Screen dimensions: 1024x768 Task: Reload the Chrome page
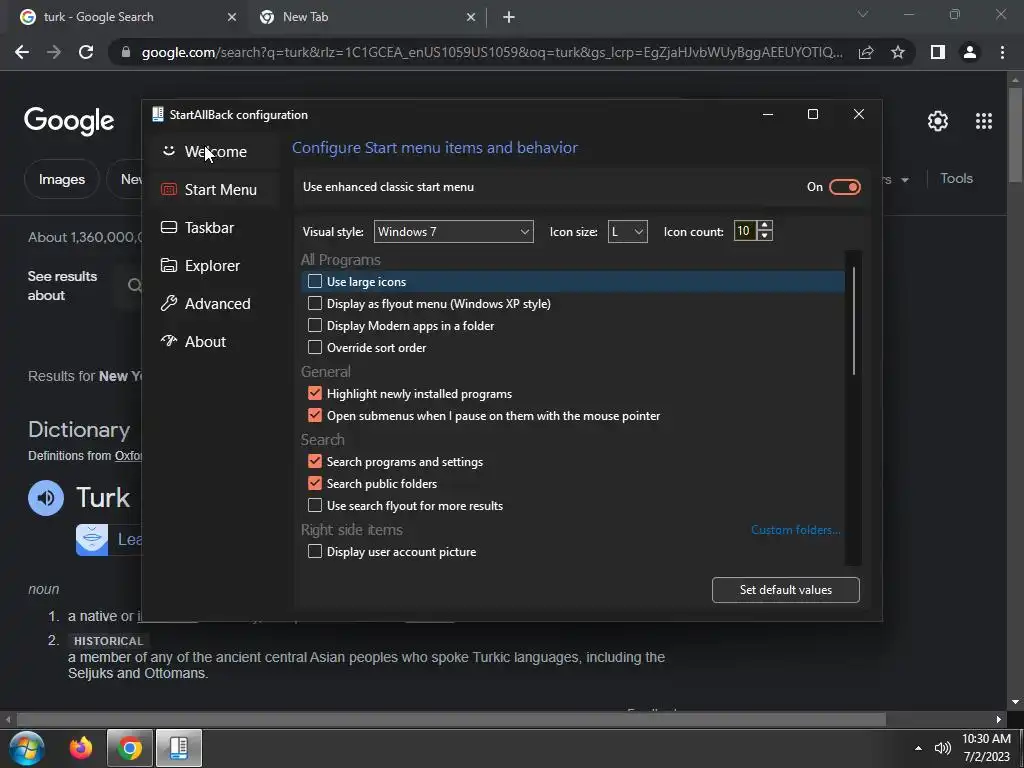tap(86, 52)
